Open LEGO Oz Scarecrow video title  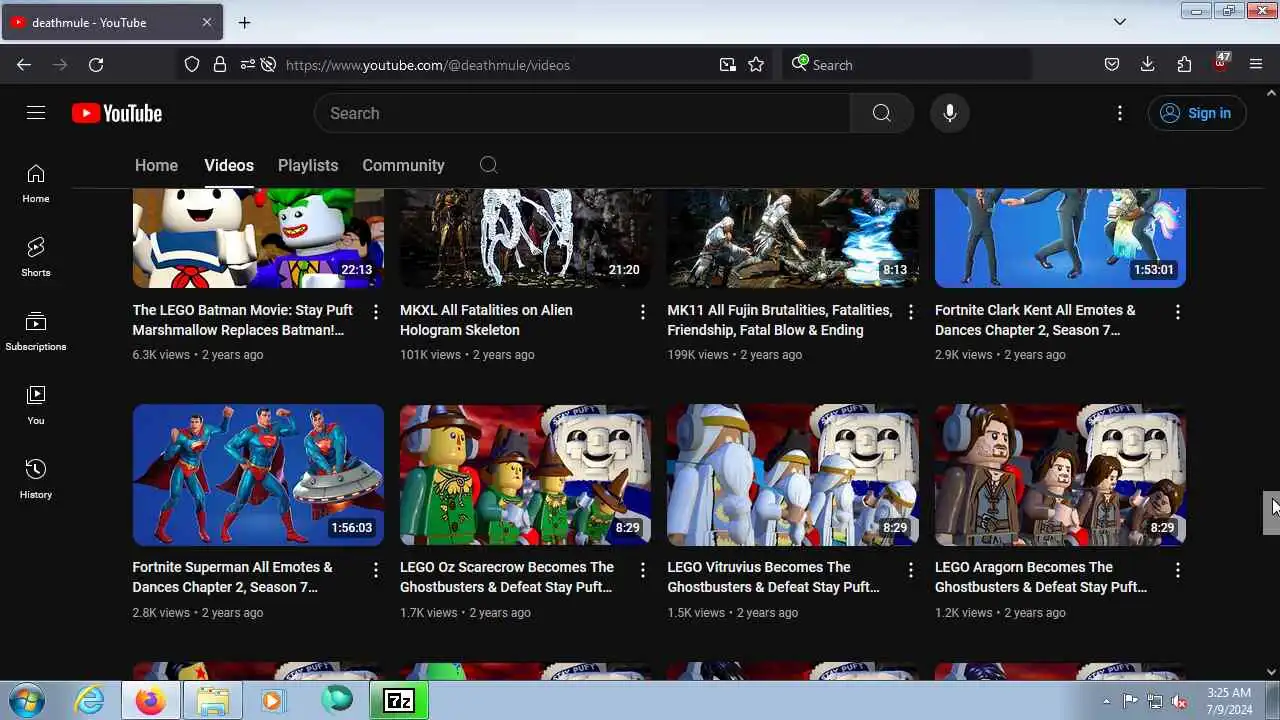click(507, 577)
